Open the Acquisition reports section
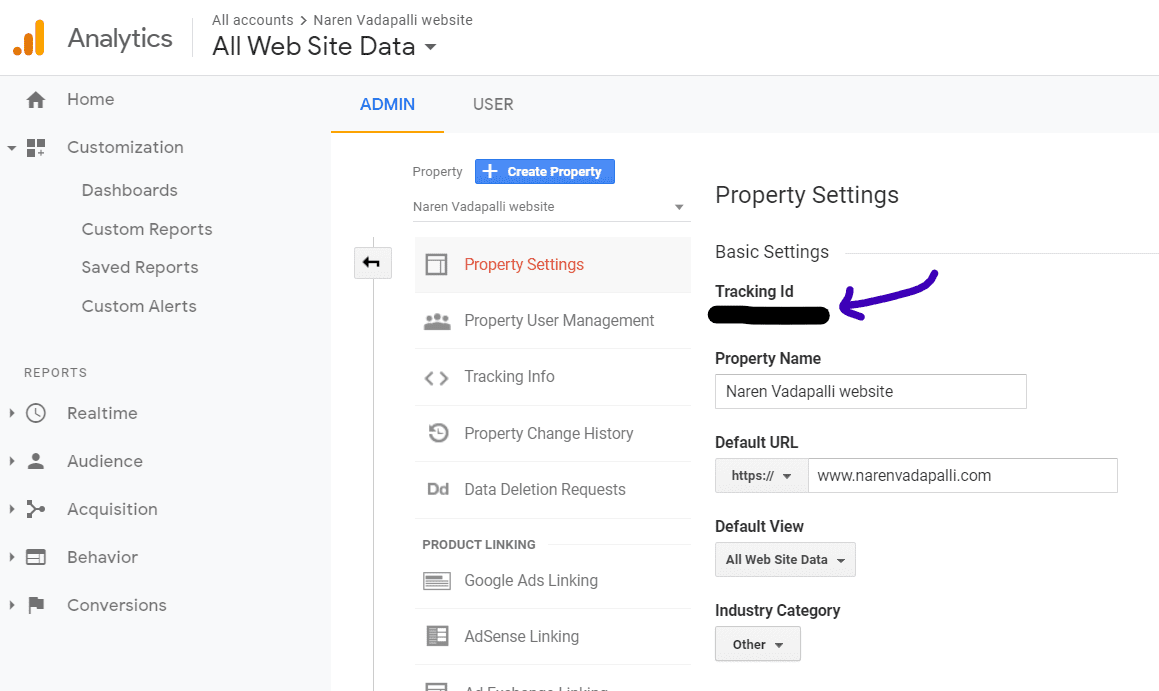 tap(112, 509)
